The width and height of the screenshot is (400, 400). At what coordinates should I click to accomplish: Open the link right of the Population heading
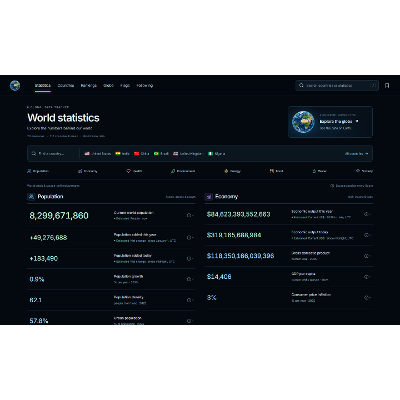(180, 197)
